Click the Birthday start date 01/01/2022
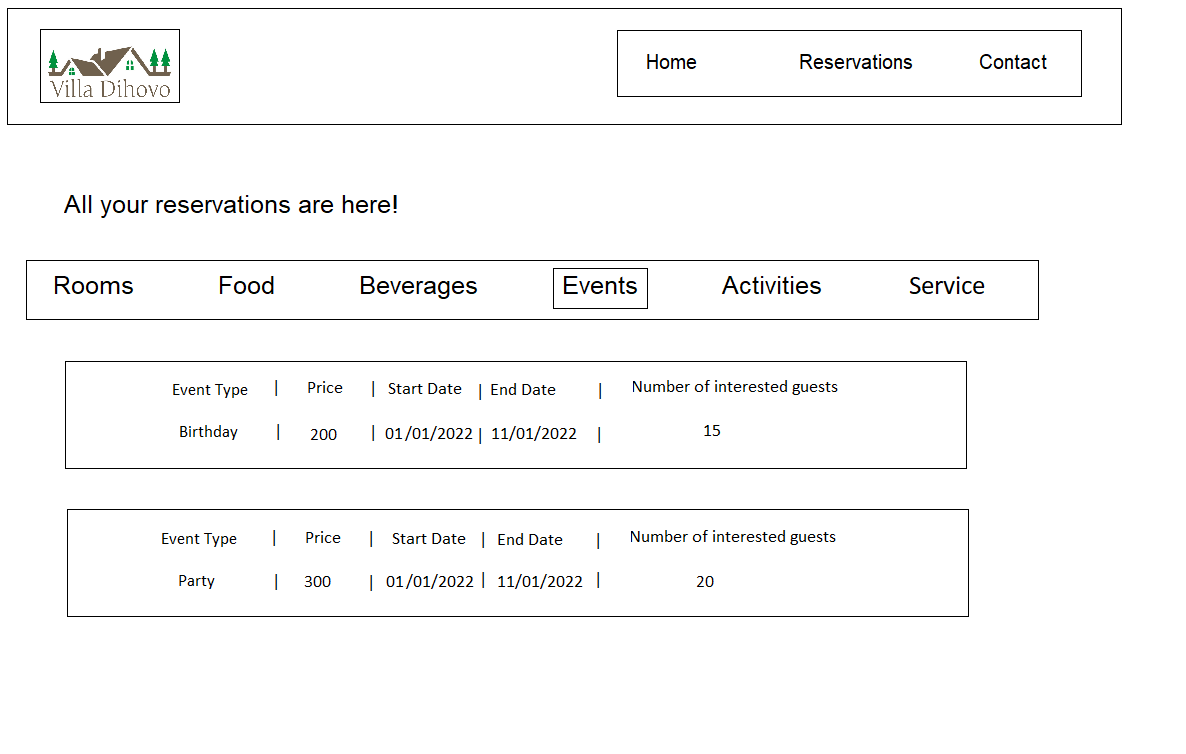The width and height of the screenshot is (1186, 754). click(429, 434)
